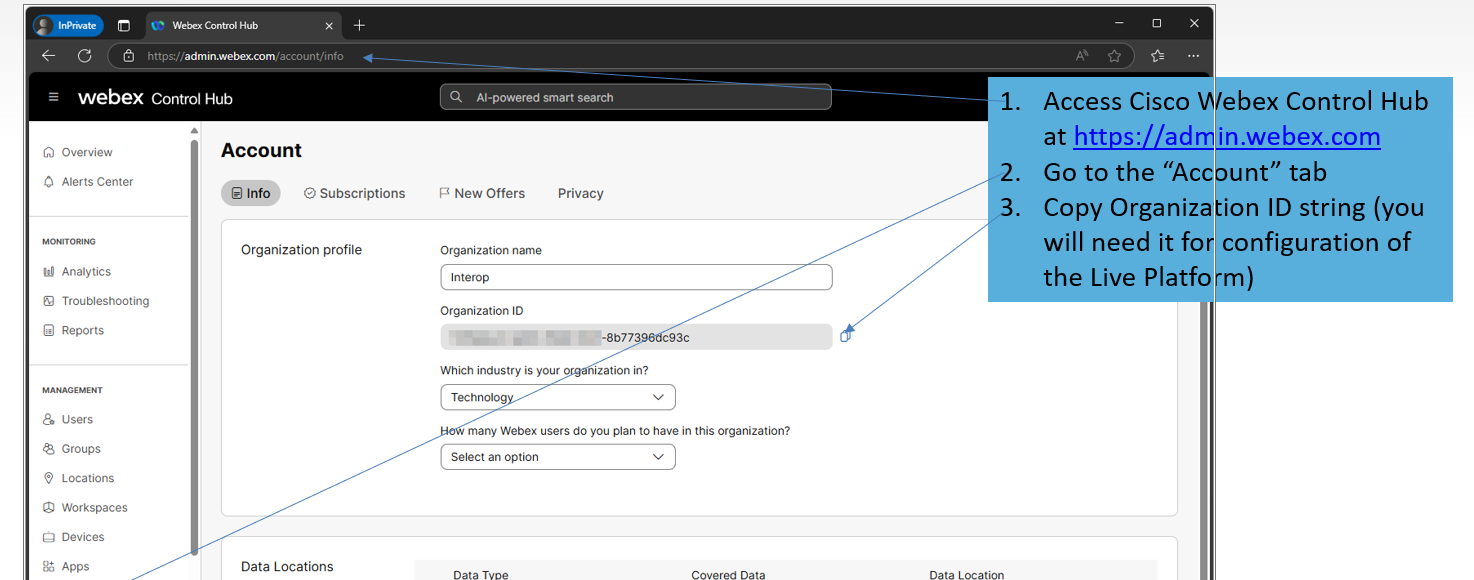Click the Account page heading
The image size is (1474, 580).
(x=261, y=150)
